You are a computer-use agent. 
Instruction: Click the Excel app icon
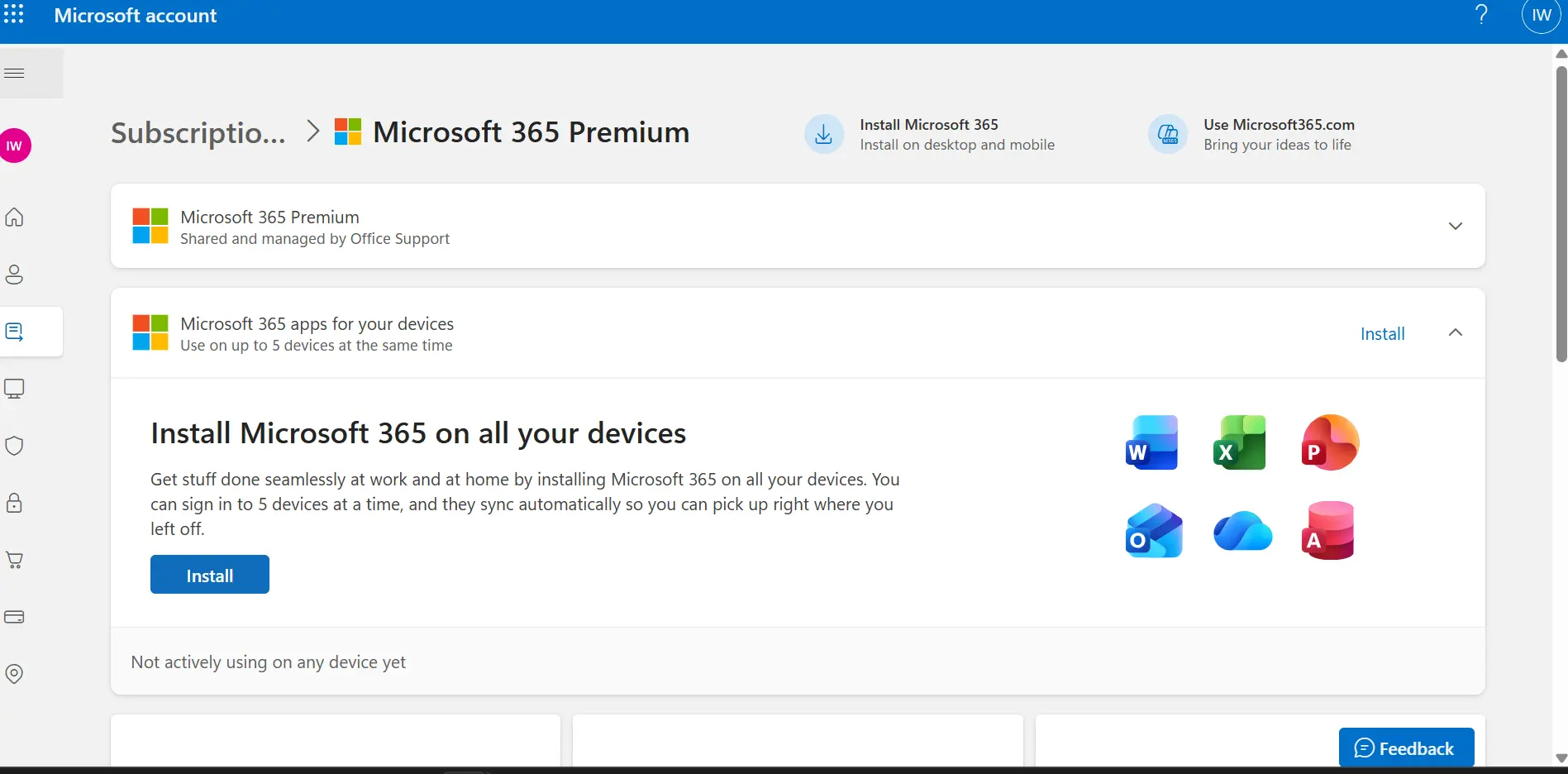coord(1241,442)
